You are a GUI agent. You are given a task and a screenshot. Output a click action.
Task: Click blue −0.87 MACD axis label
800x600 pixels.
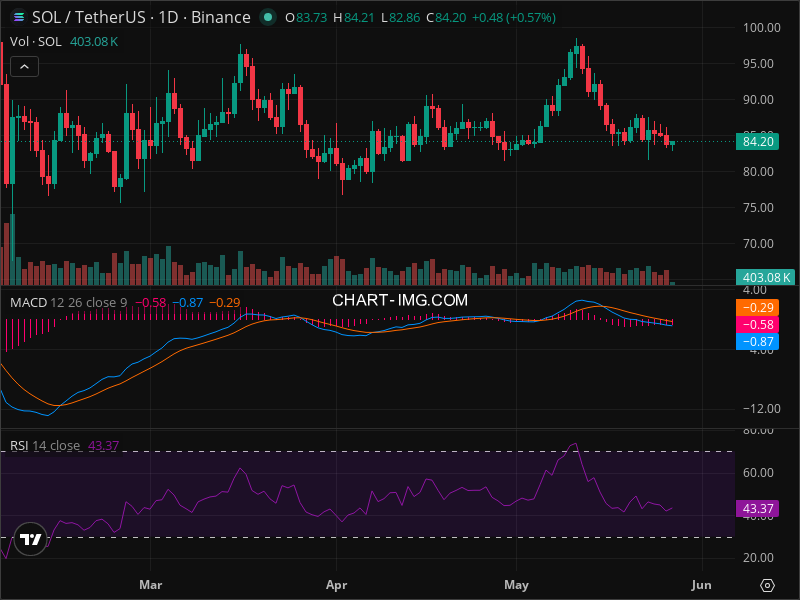coord(757,341)
